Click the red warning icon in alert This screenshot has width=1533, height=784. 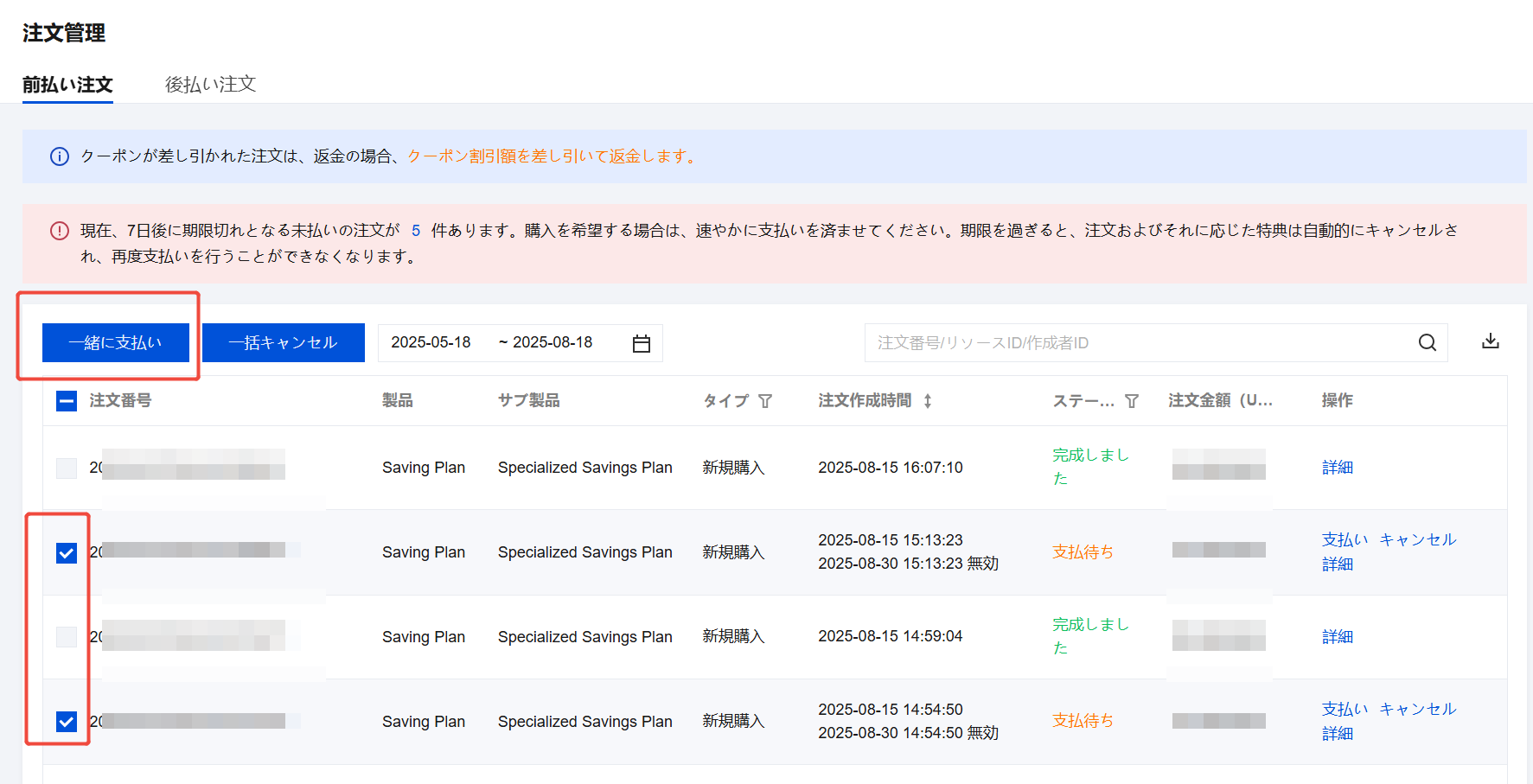point(60,231)
